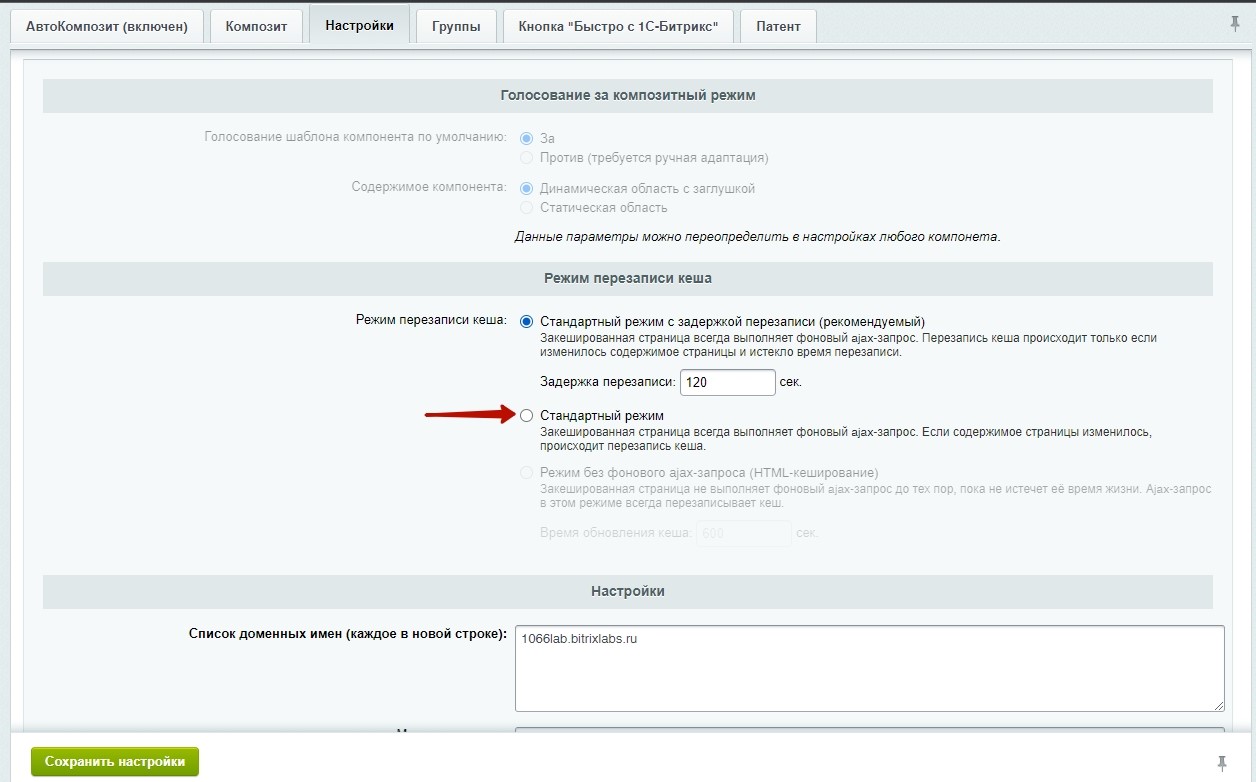Switch to the Патент tab
This screenshot has width=1256, height=782.
(x=778, y=27)
